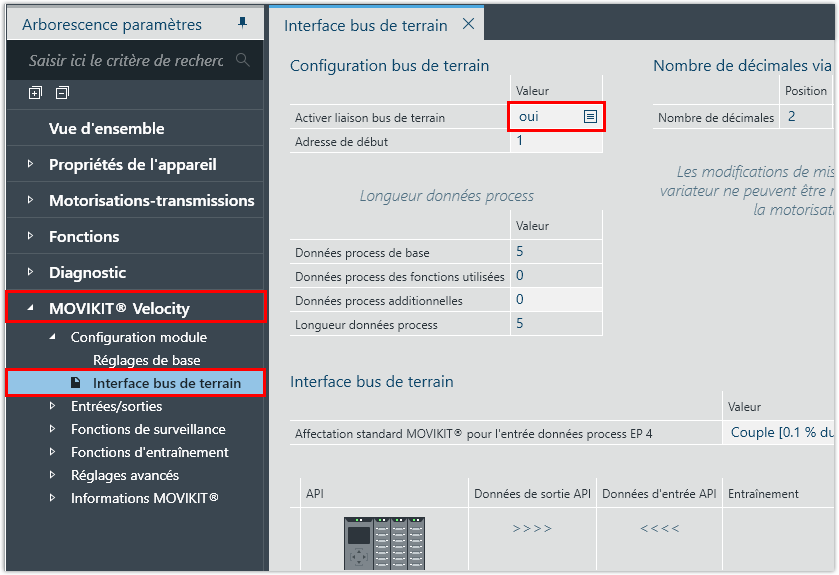Select Réglages de base item
The image size is (839, 575).
click(x=146, y=360)
